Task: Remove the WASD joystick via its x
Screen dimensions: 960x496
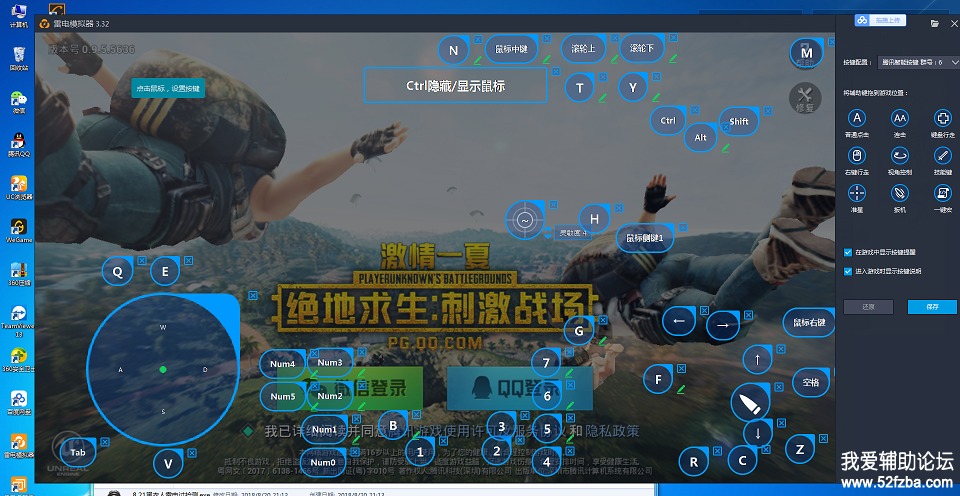Action: click(x=252, y=295)
